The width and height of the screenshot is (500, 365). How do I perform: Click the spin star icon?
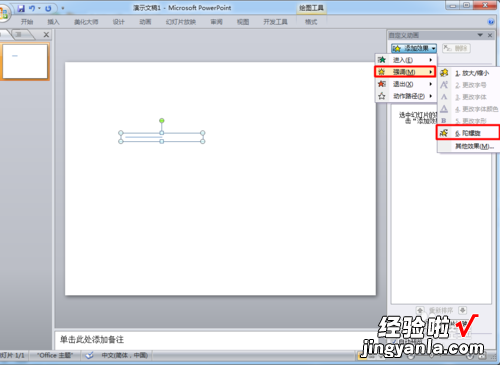(444, 133)
